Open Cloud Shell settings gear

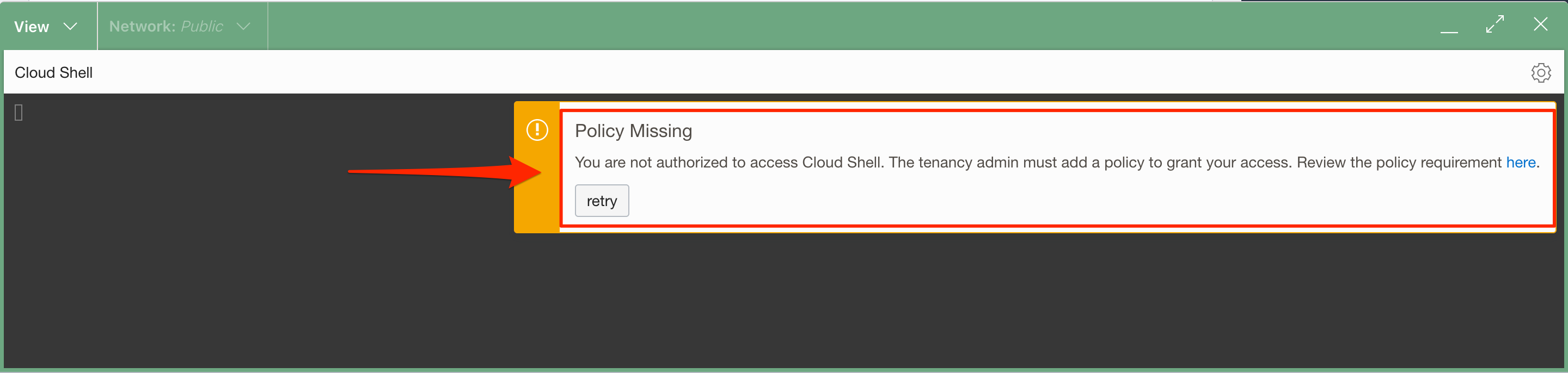click(x=1541, y=73)
